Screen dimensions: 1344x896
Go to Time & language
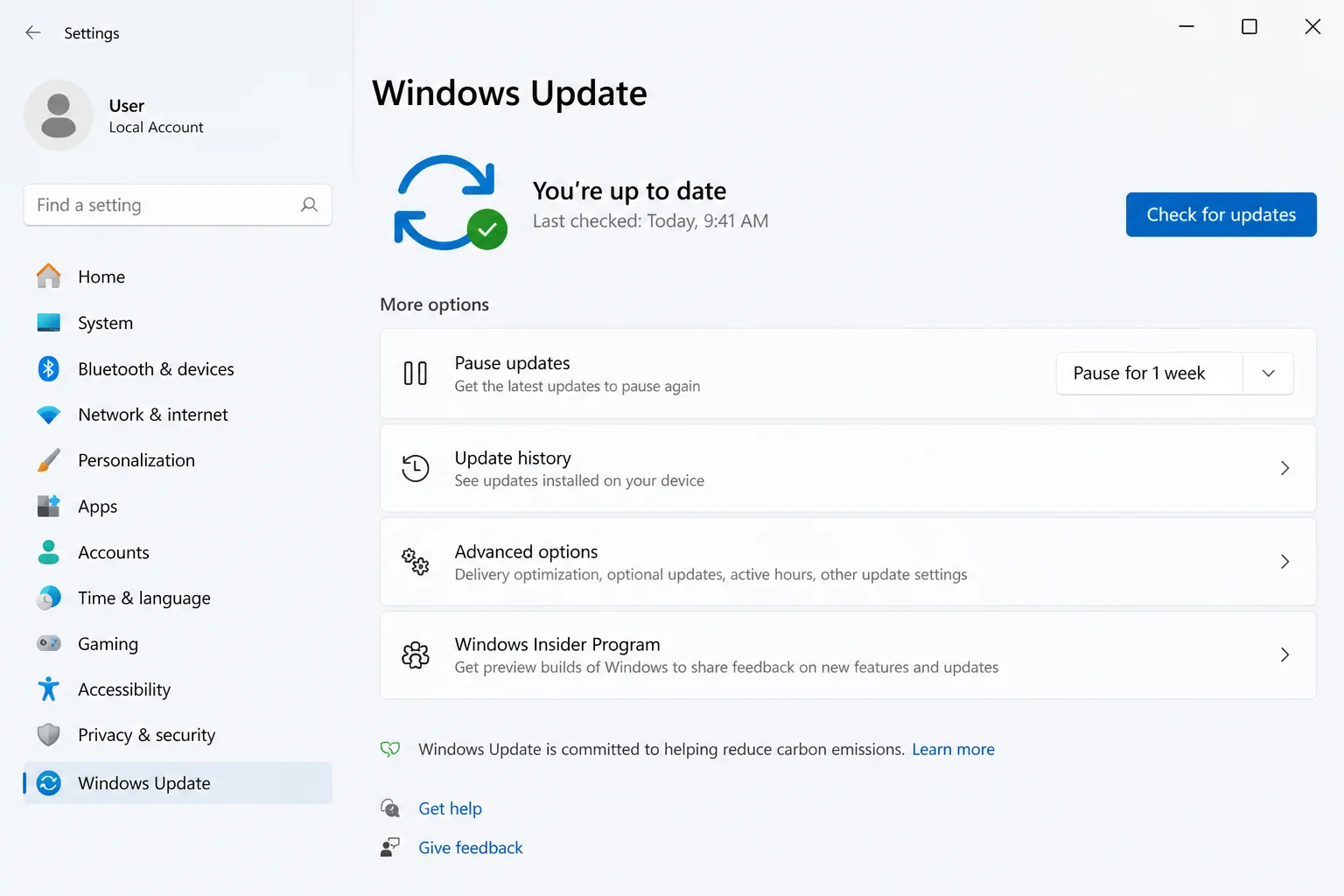point(178,598)
